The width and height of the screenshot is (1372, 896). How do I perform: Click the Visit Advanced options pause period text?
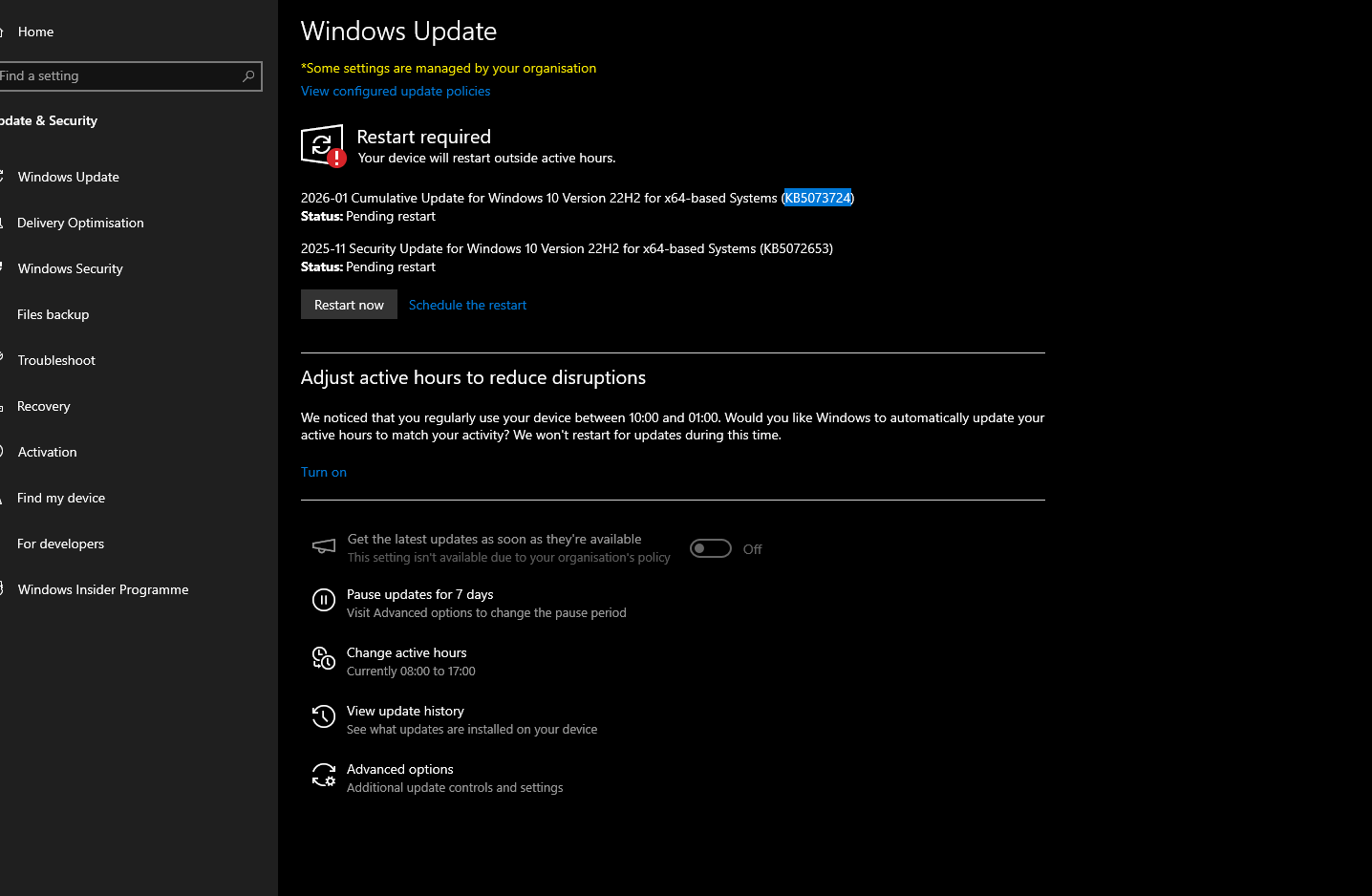pyautogui.click(x=486, y=613)
